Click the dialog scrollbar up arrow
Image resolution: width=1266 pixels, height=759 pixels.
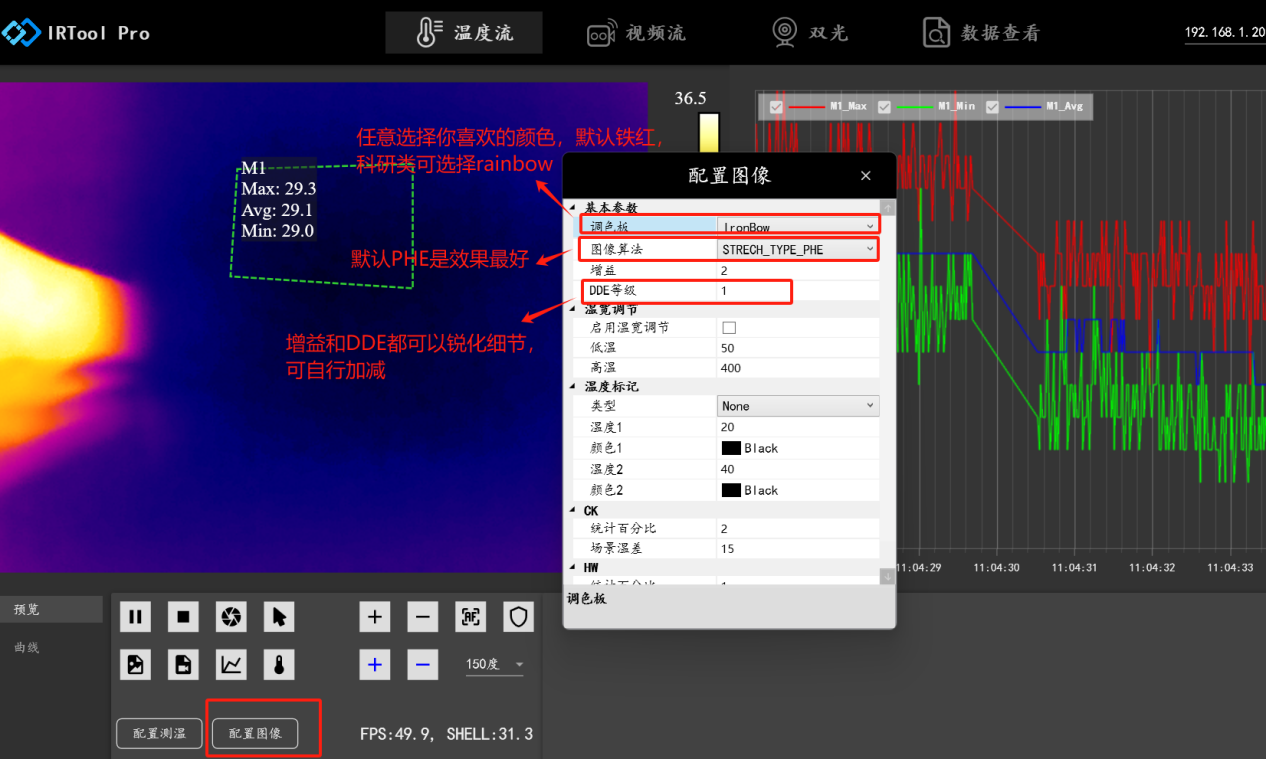887,208
